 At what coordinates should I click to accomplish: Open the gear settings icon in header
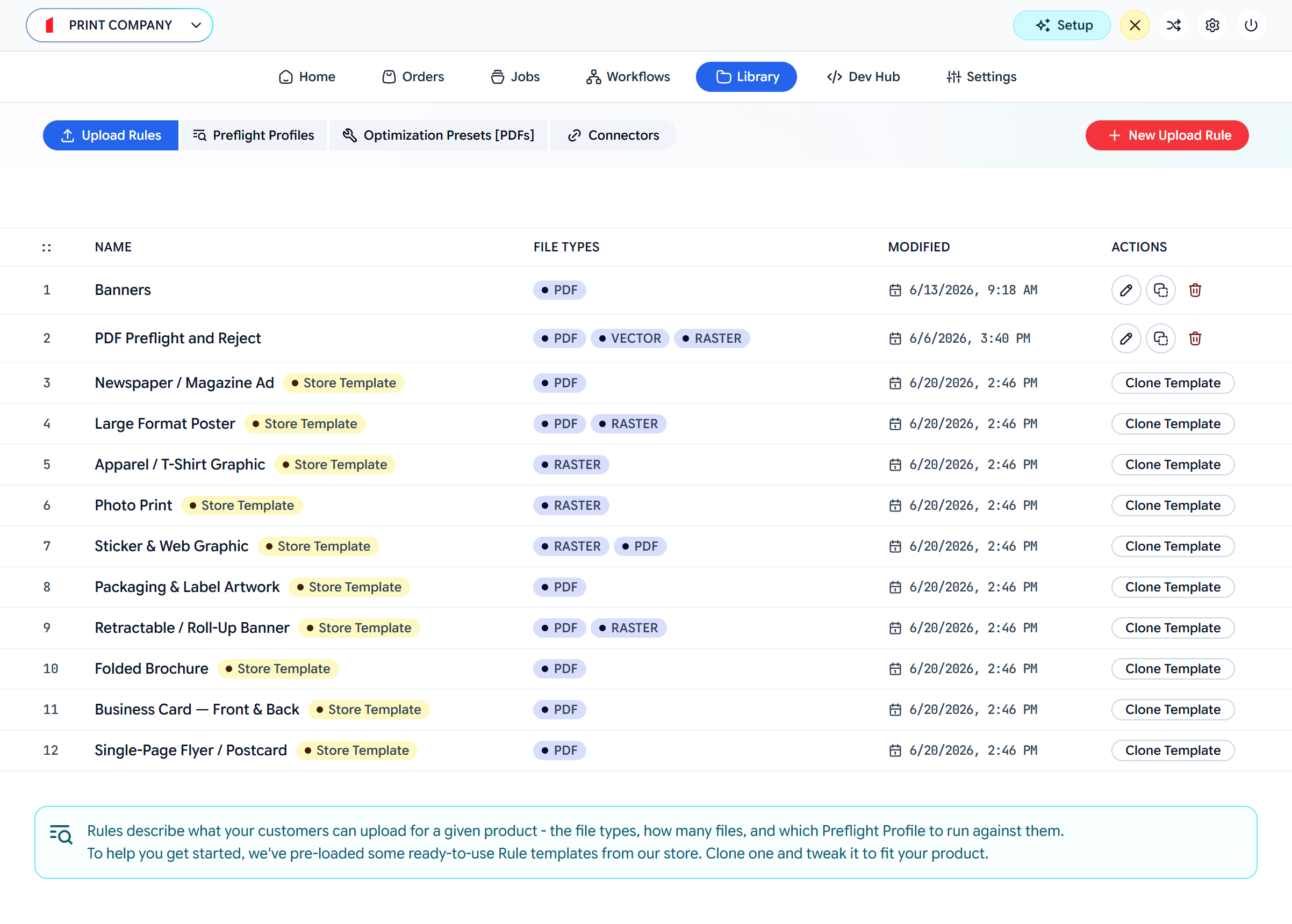(1212, 25)
